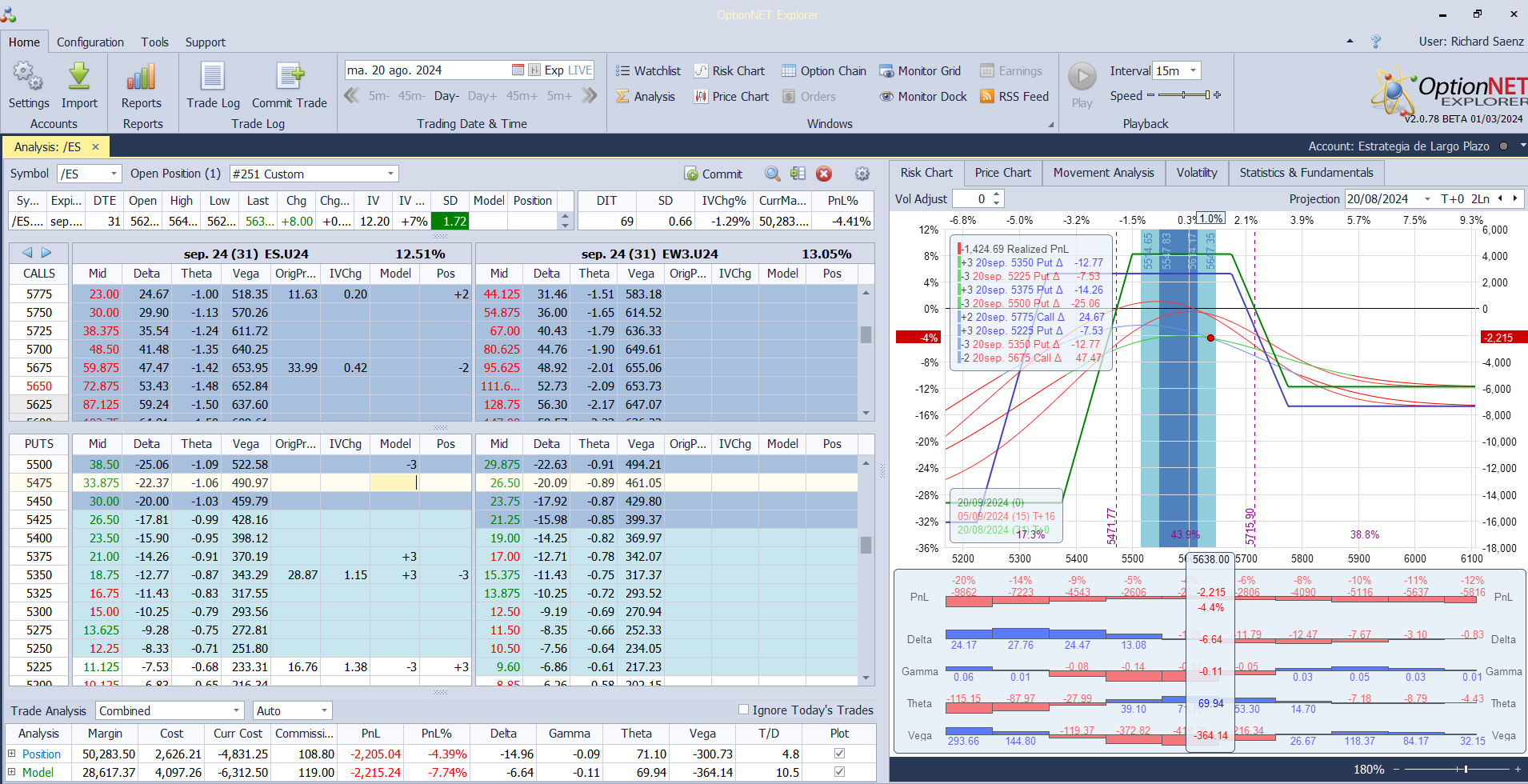
Task: Open the #251 Custom position dropdown
Action: coord(390,174)
